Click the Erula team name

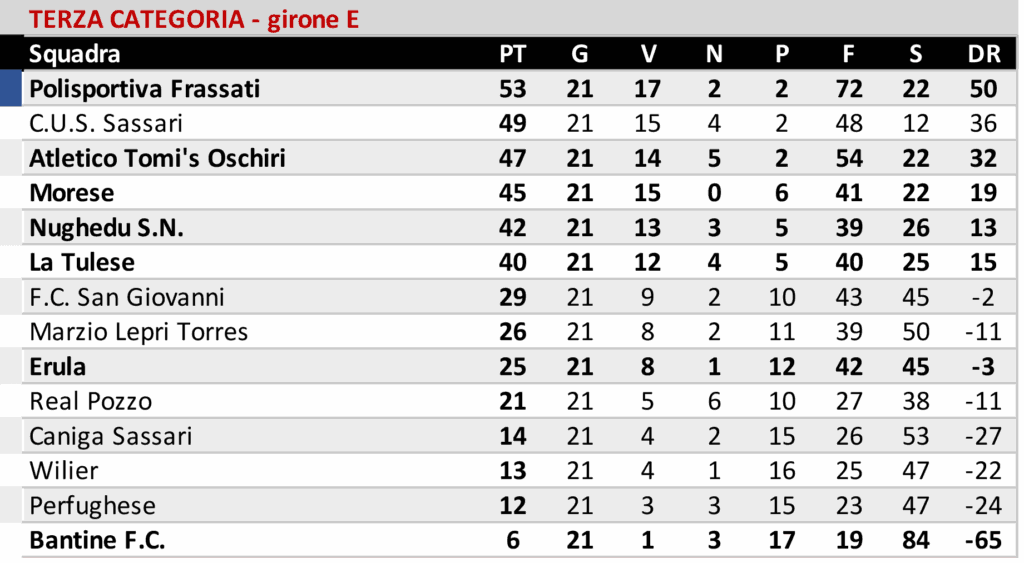pos(58,367)
